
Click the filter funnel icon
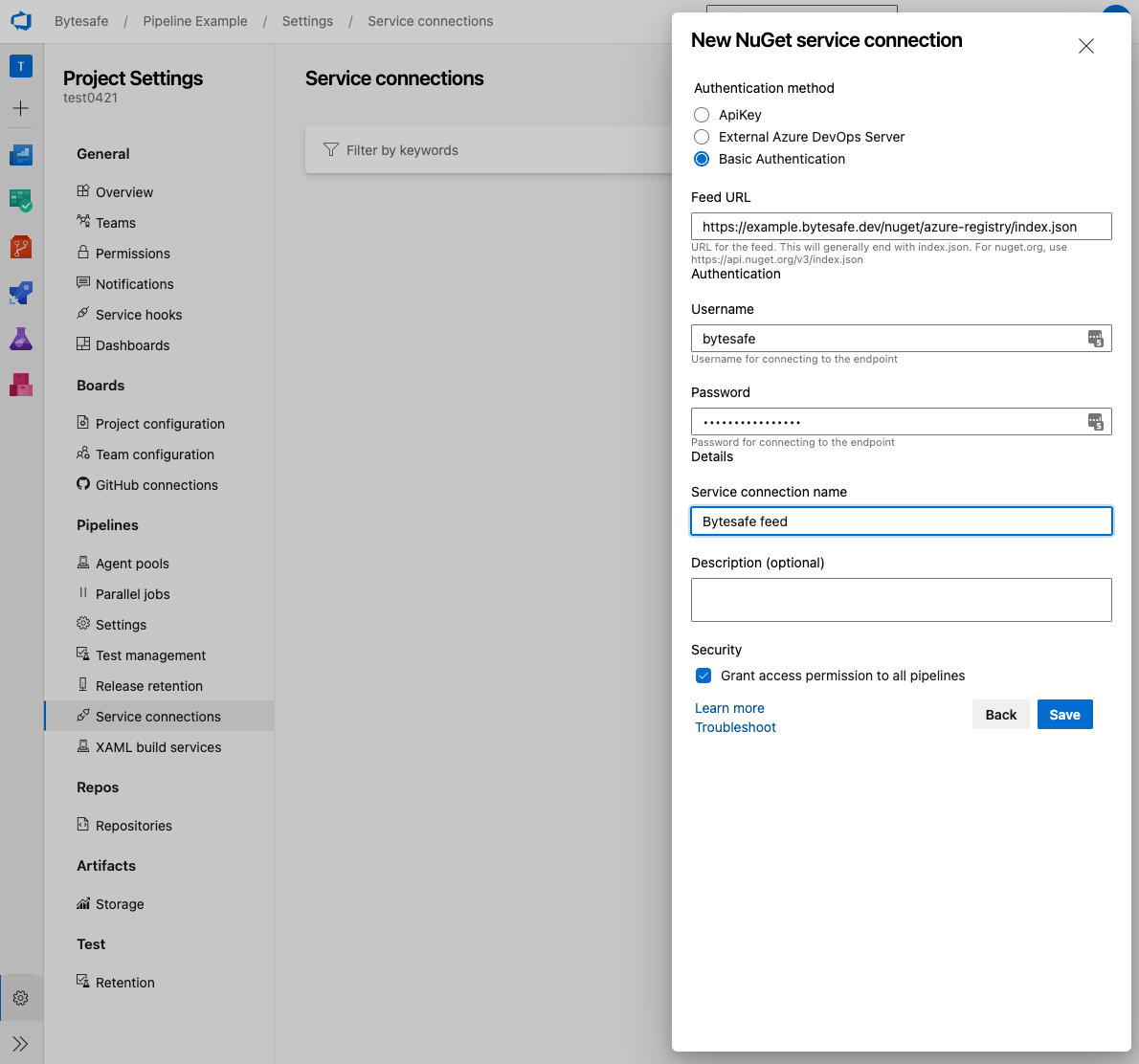pos(330,149)
